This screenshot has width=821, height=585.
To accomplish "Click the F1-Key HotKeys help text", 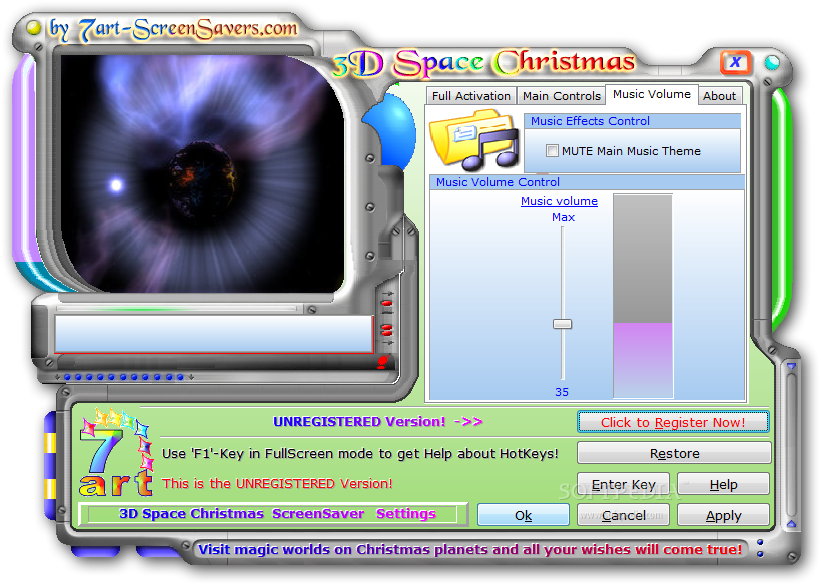I will (360, 454).
